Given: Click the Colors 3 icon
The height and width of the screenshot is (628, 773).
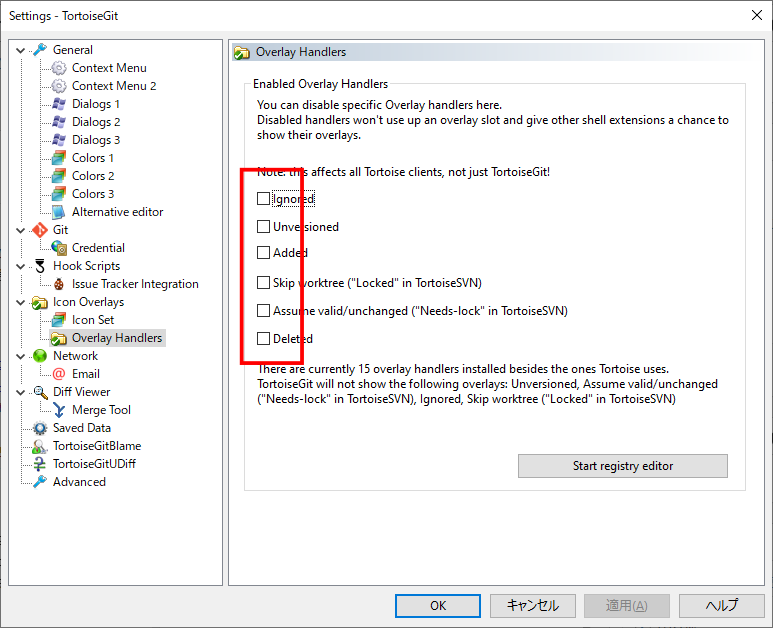Looking at the screenshot, I should coord(59,194).
